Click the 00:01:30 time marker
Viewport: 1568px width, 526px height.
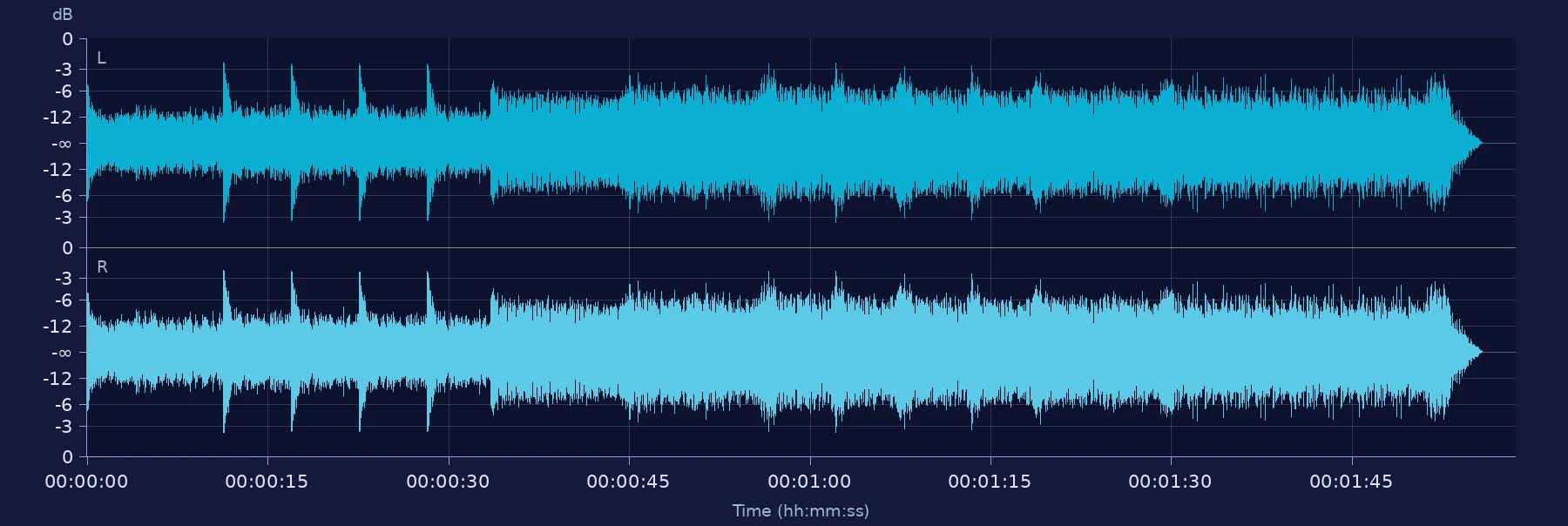click(x=1170, y=482)
